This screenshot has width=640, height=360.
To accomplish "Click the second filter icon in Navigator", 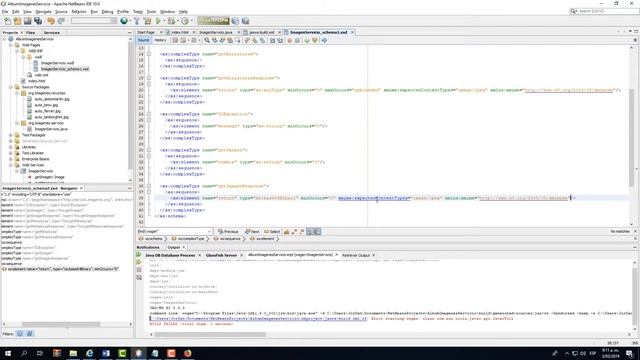I will 29,333.
